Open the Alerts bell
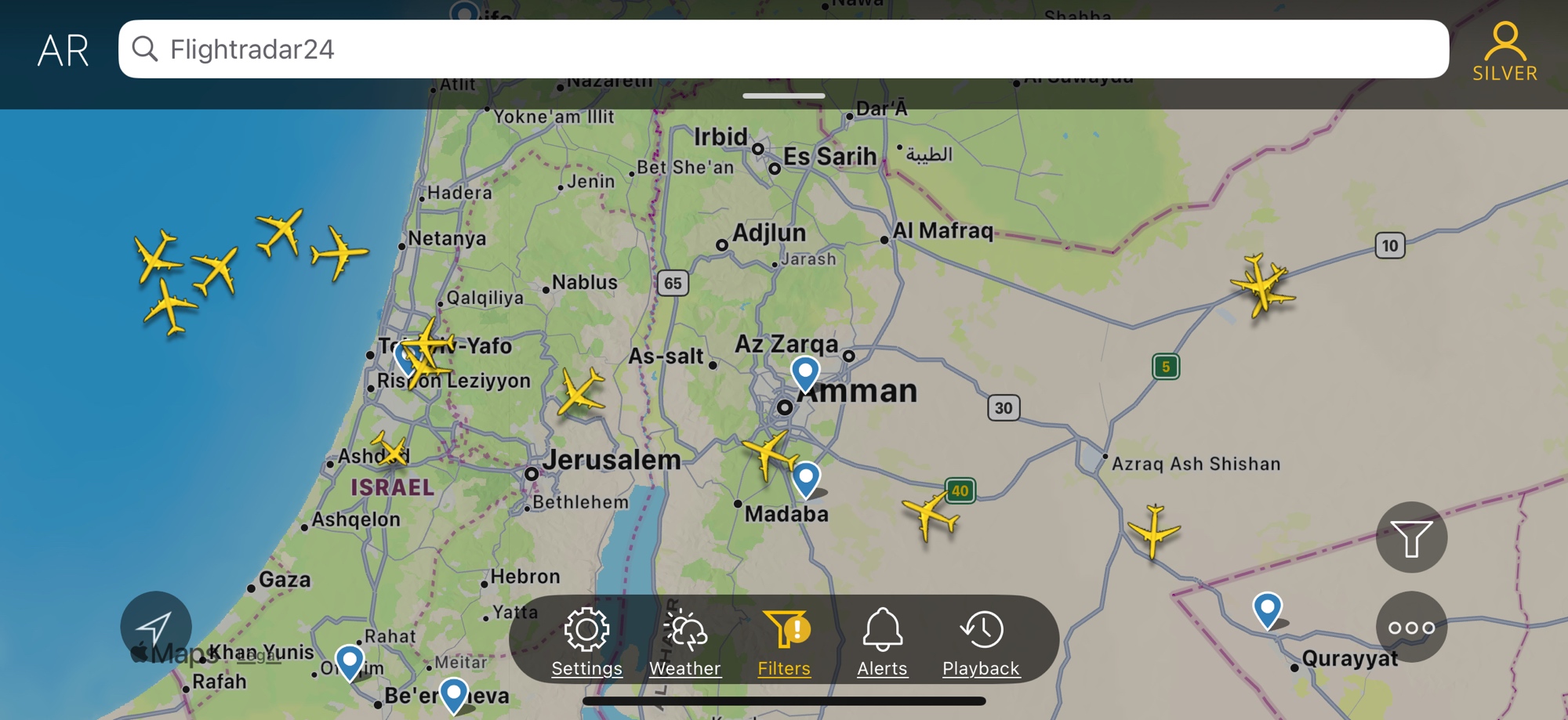Image resolution: width=1568 pixels, height=720 pixels. click(x=882, y=642)
